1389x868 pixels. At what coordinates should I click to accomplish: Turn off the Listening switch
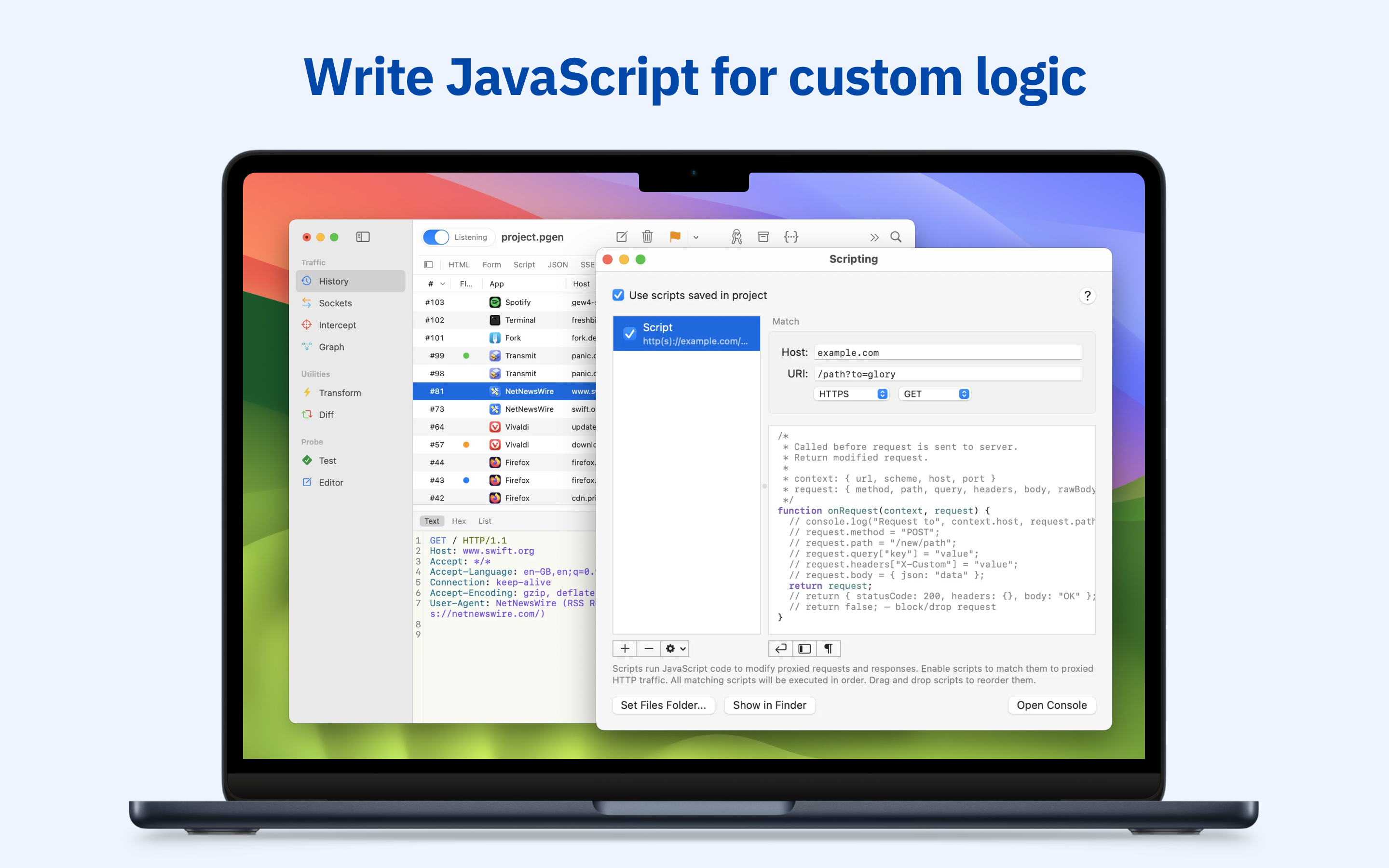[436, 237]
